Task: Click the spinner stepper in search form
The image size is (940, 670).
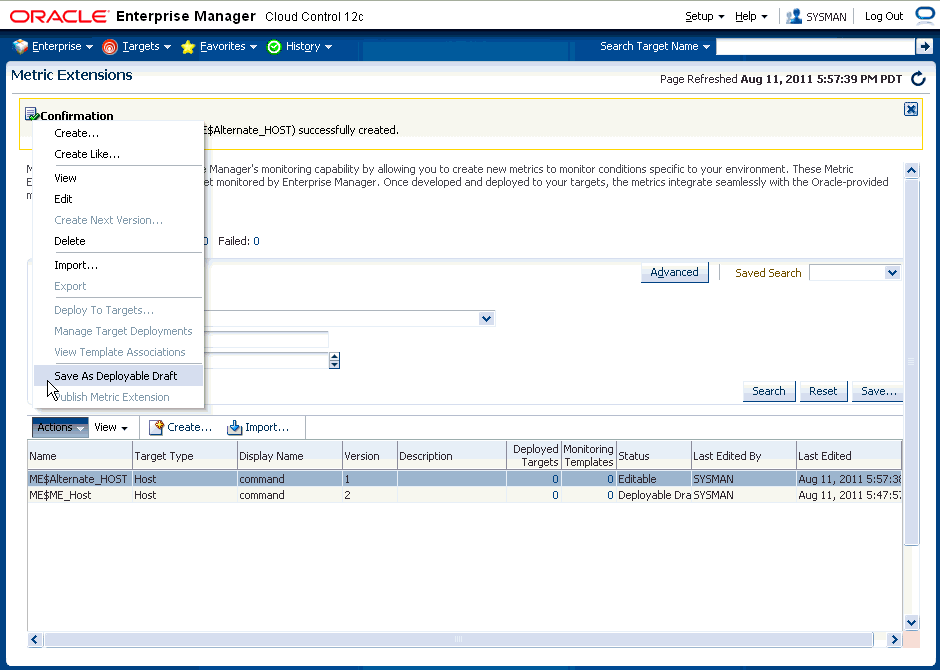Action: (335, 360)
